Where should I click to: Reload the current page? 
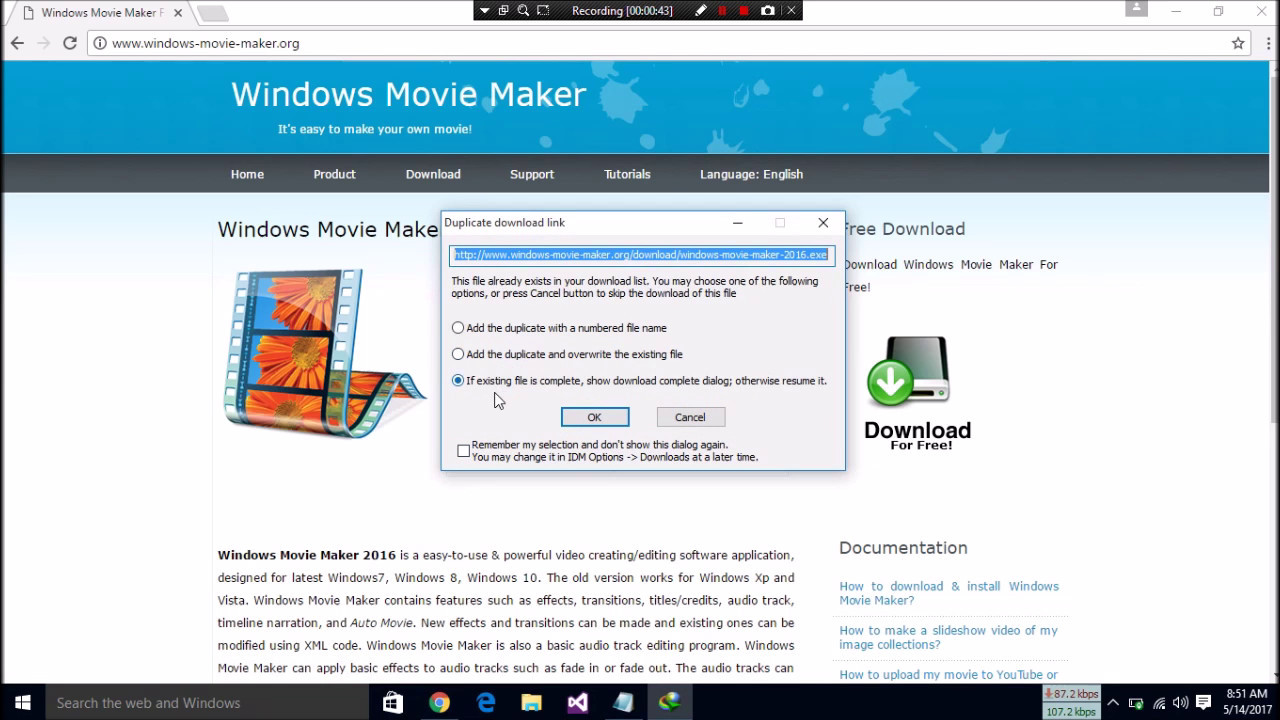(x=70, y=43)
